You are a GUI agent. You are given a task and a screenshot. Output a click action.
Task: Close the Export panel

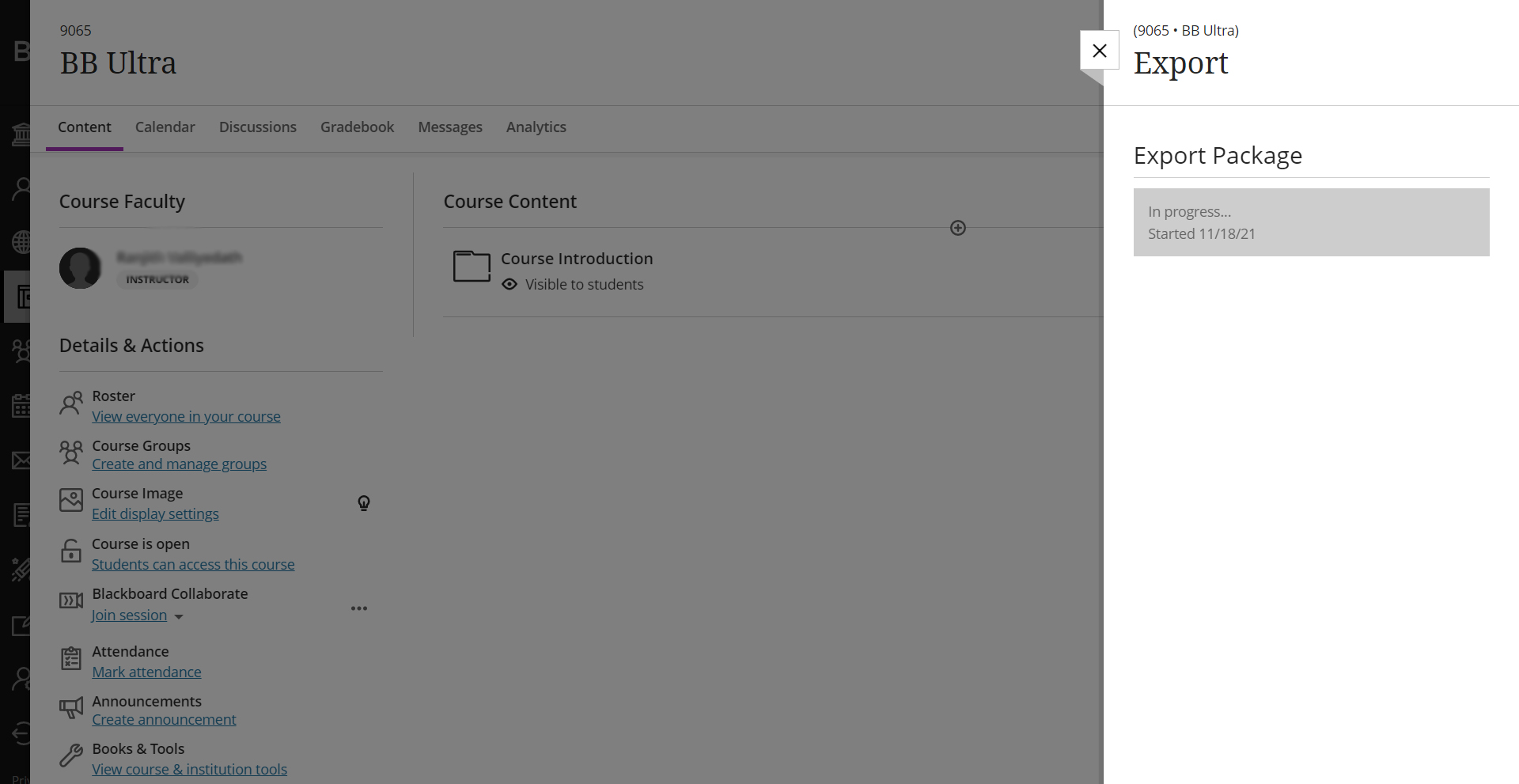coord(1100,51)
